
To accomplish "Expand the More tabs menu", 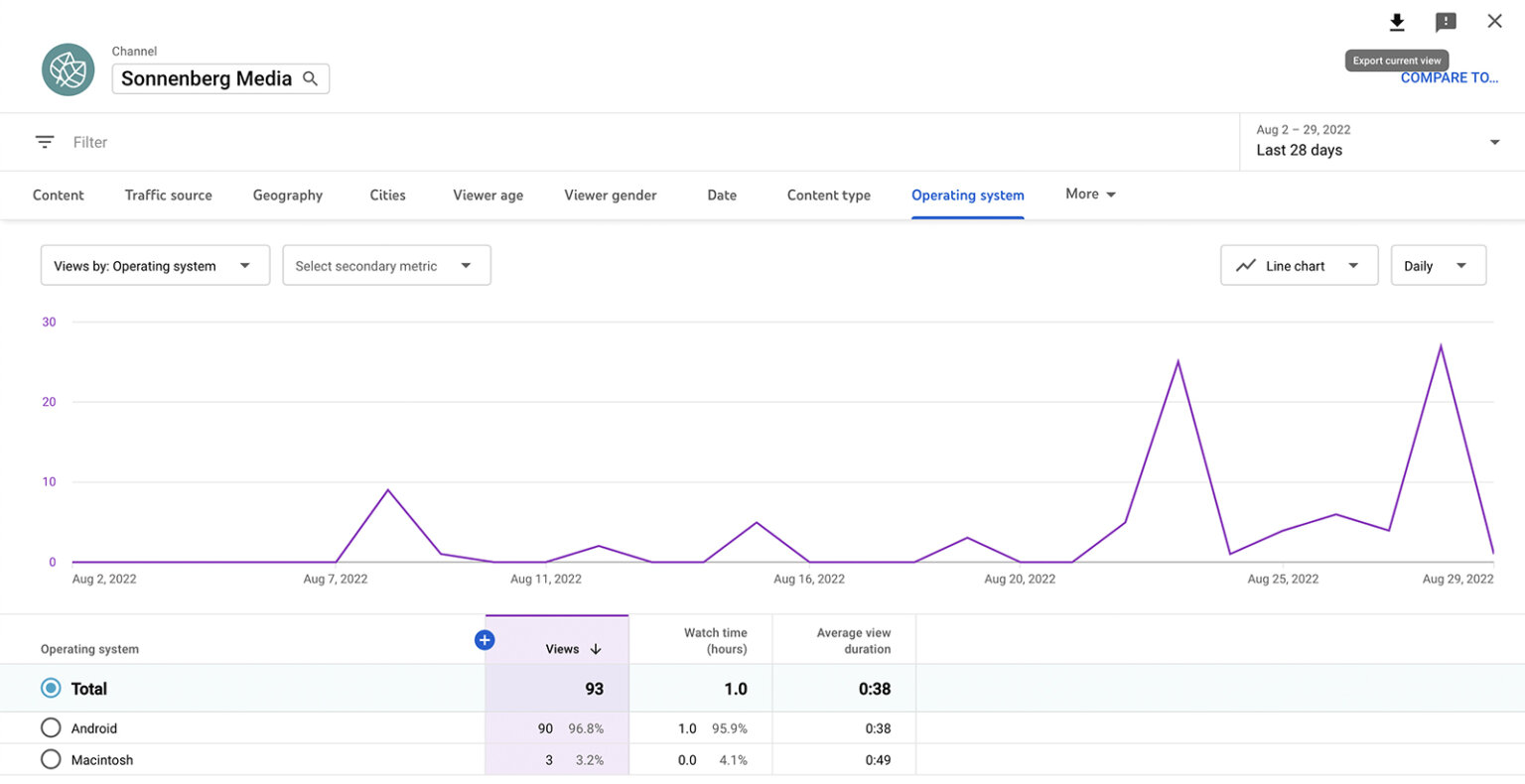I will click(x=1089, y=194).
